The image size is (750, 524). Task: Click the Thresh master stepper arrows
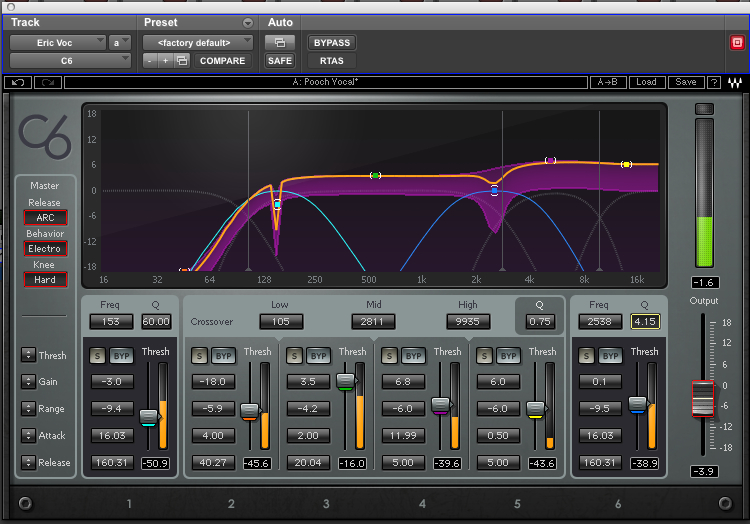pos(28,355)
